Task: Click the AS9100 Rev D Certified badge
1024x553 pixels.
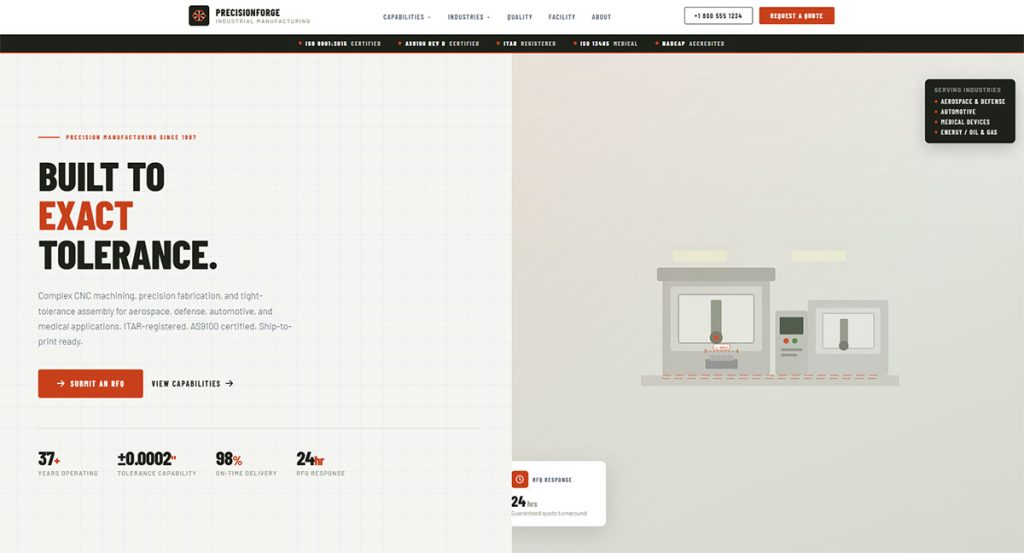Action: pos(438,44)
